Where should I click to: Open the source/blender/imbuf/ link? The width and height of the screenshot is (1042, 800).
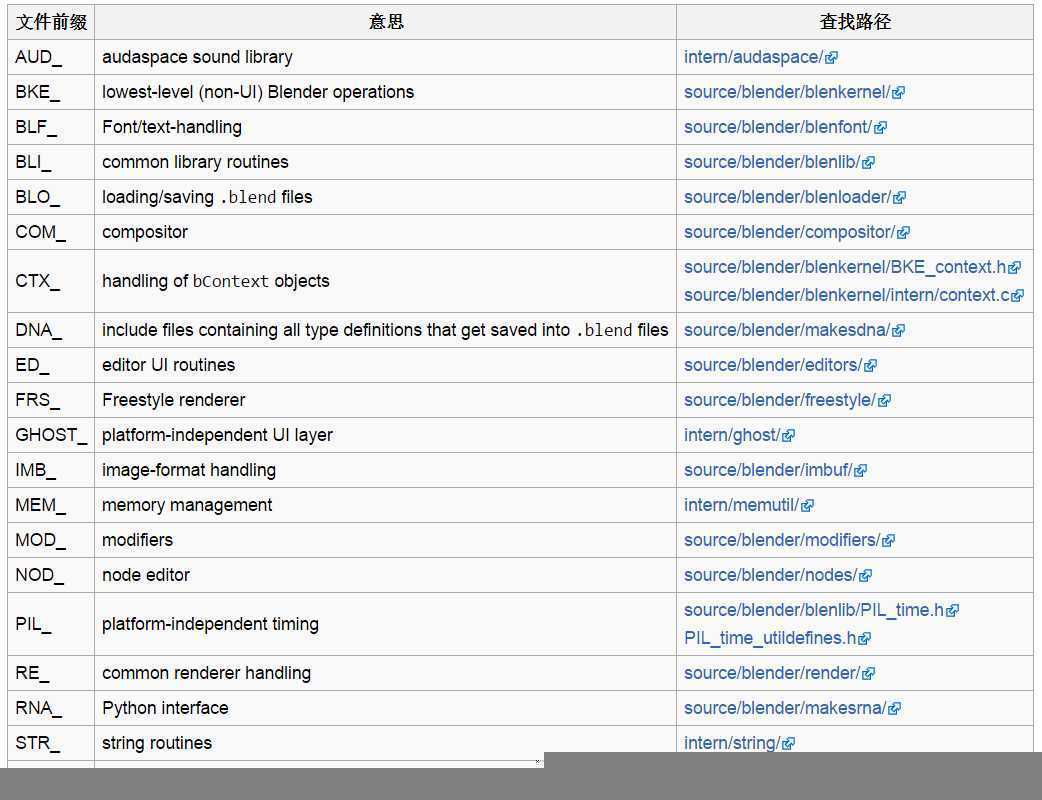(x=768, y=470)
